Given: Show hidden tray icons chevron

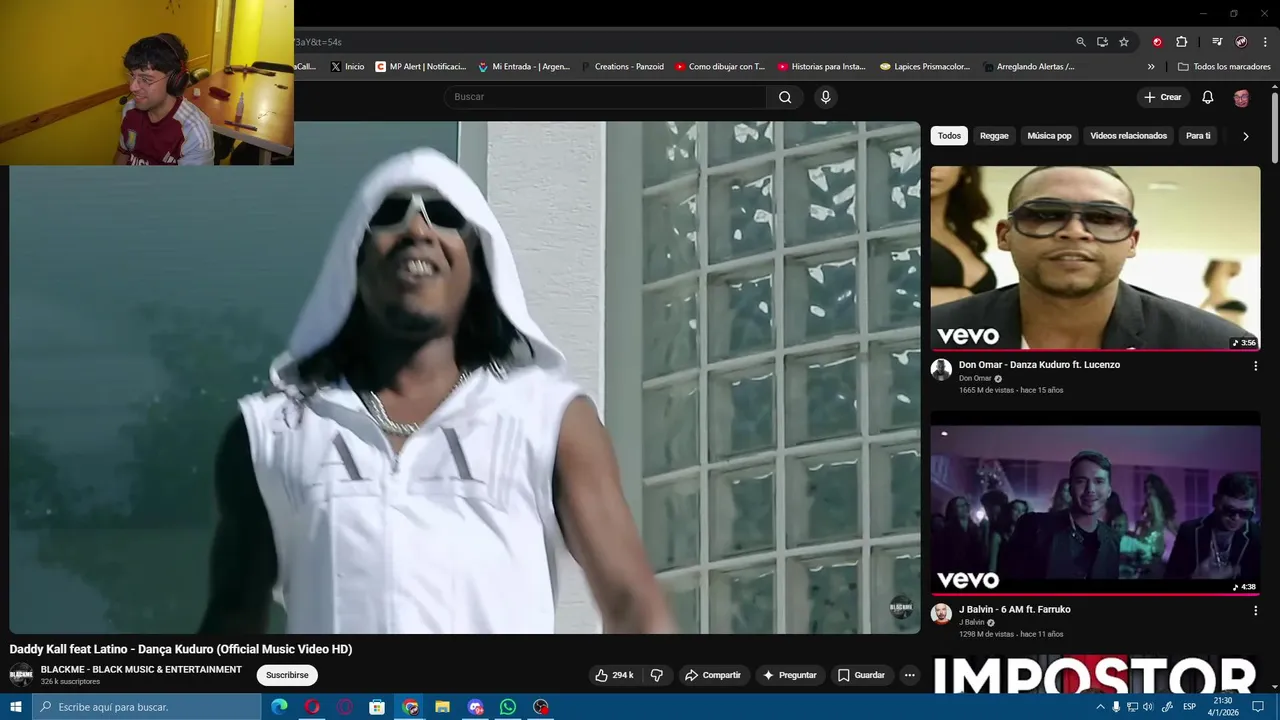Looking at the screenshot, I should click(x=1101, y=707).
